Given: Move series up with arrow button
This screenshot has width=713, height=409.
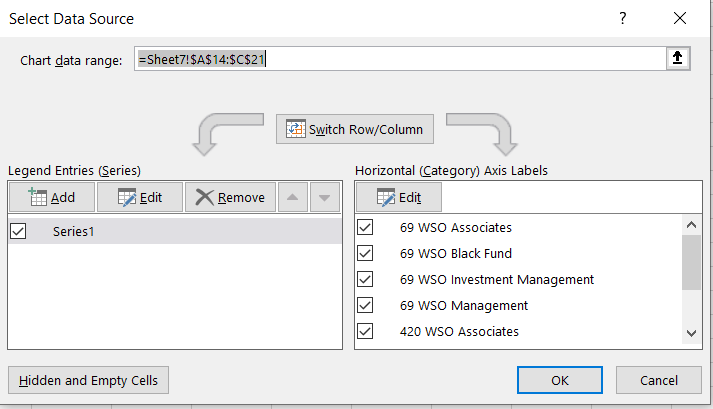Looking at the screenshot, I should (292, 197).
